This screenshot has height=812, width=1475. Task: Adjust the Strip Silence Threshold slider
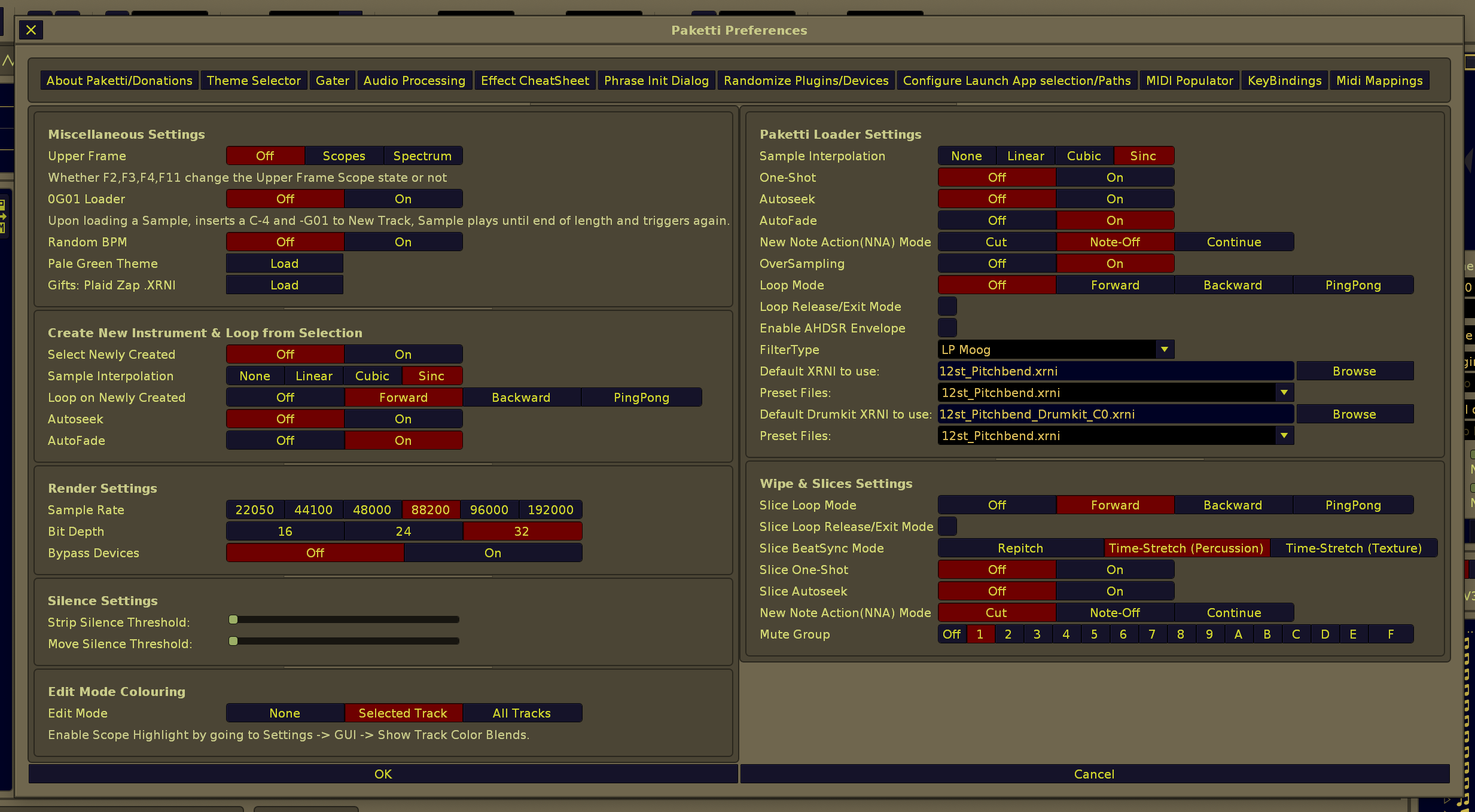click(x=234, y=619)
